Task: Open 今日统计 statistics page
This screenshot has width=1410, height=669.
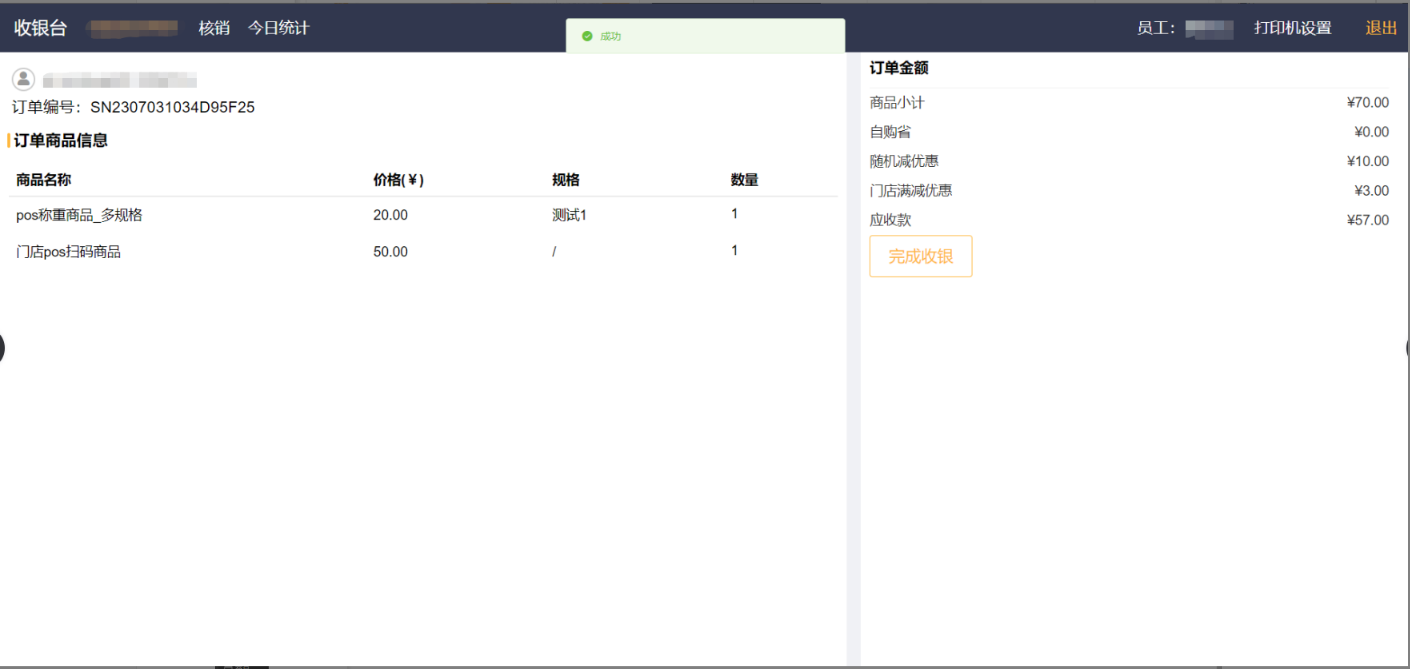Action: (x=278, y=28)
